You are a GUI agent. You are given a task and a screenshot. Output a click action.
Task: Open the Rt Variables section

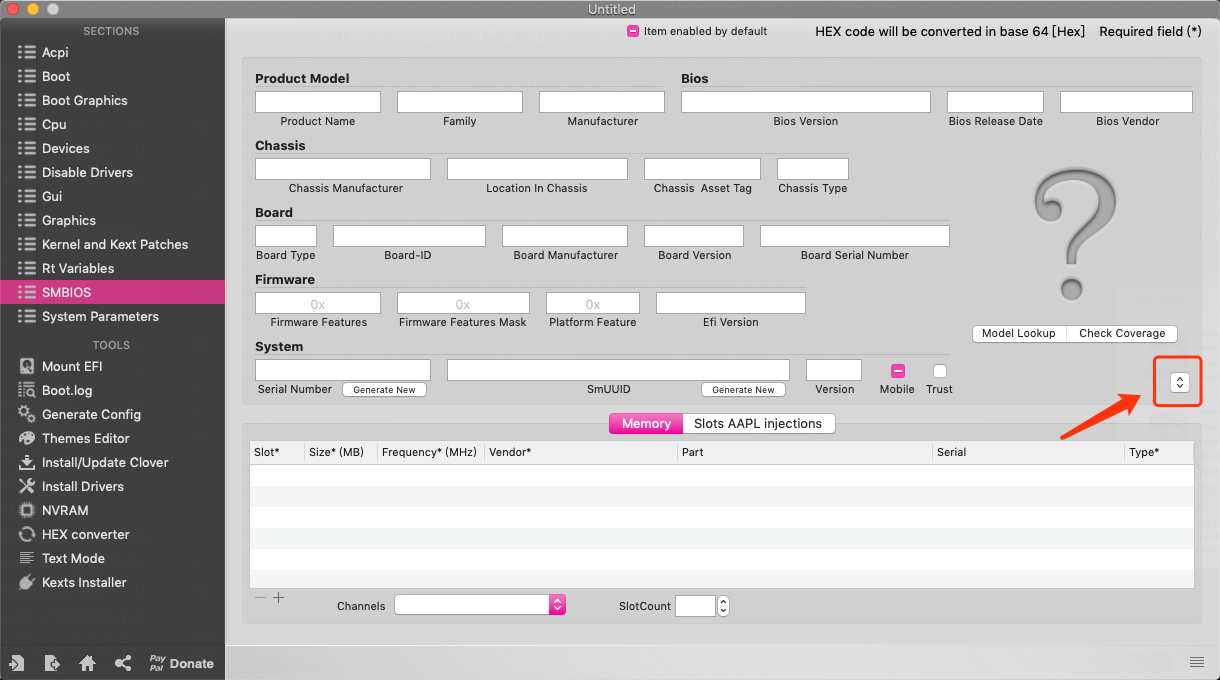coord(78,268)
